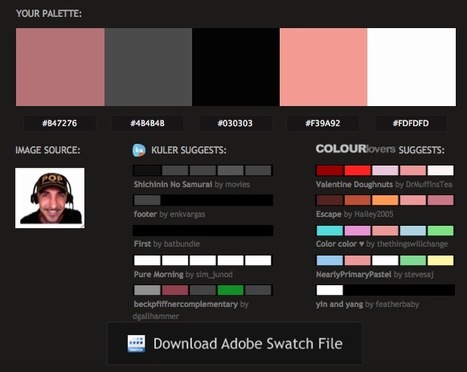The height and width of the screenshot is (372, 467).
Task: Select the #030303 black palette swatch
Action: 236,67
